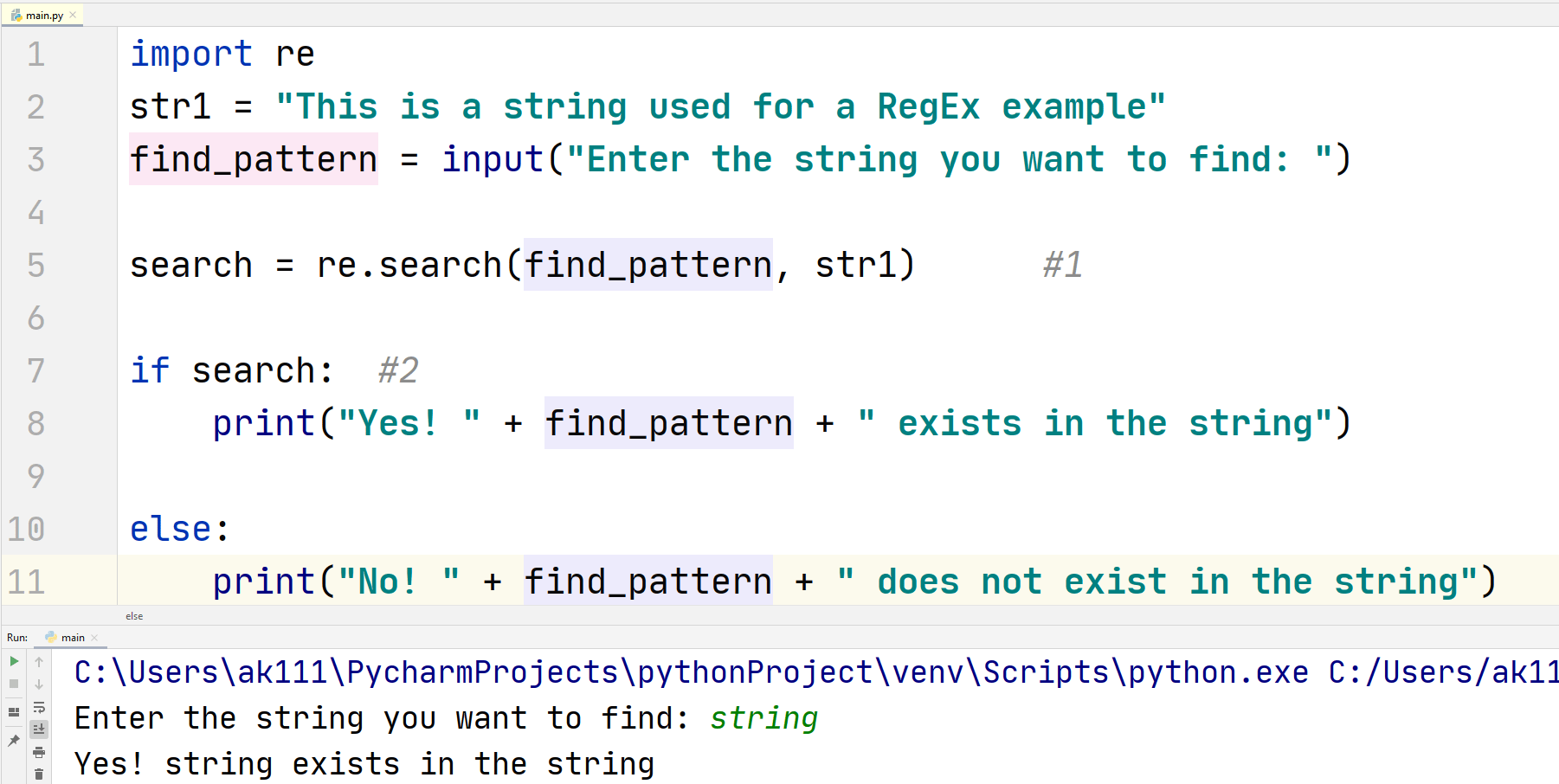Select the main tab in Run panel

(73, 638)
